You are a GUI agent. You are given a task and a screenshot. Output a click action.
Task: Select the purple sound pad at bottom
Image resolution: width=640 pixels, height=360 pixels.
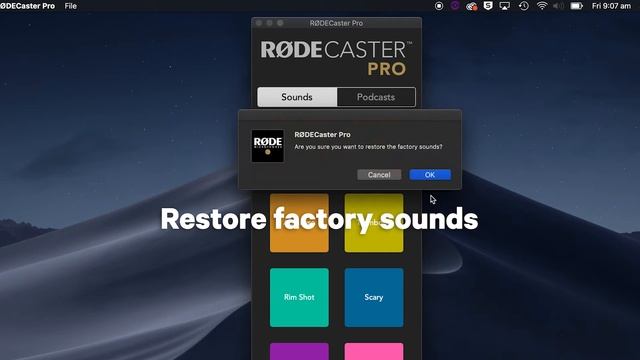299,351
